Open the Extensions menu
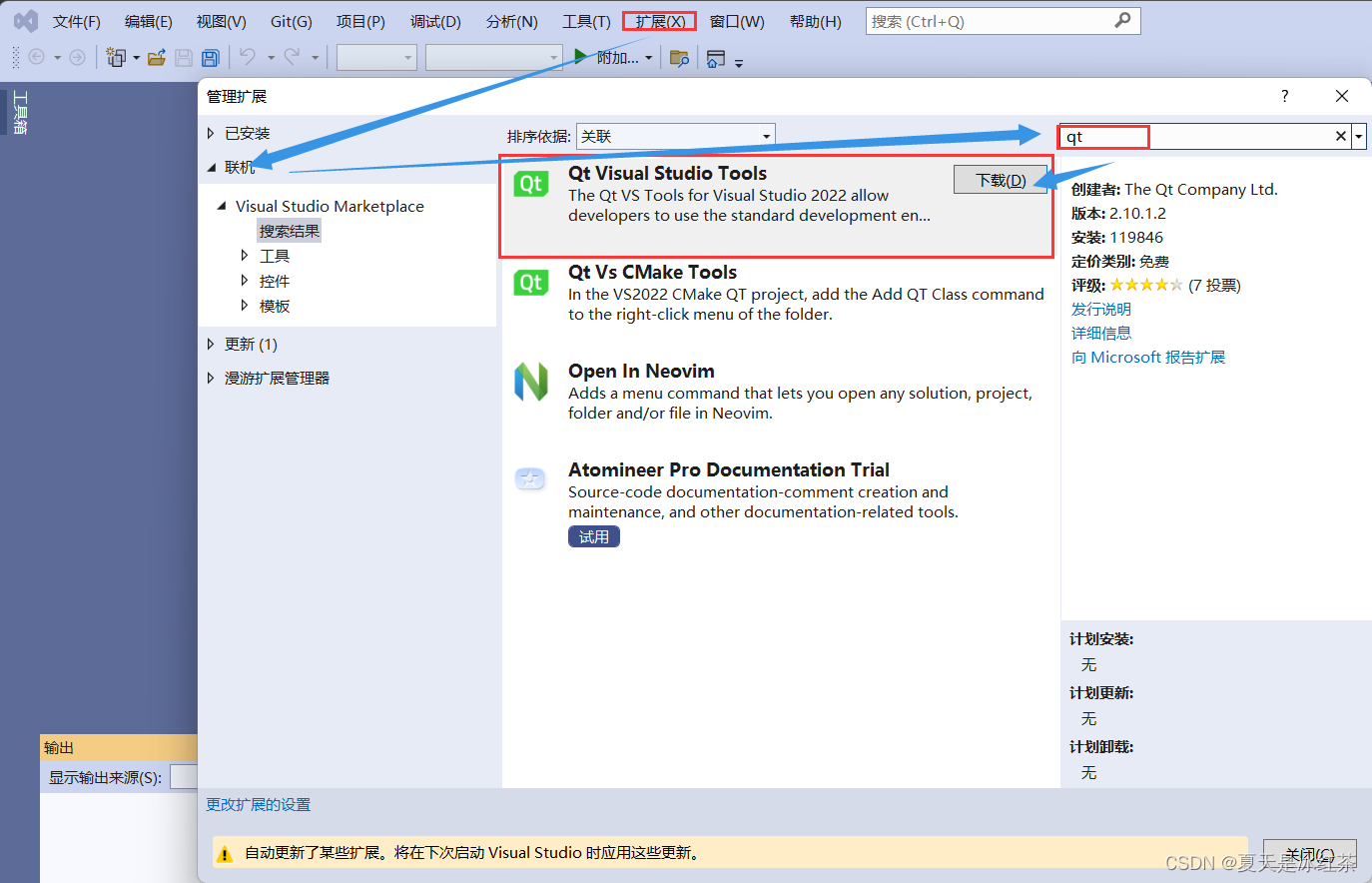This screenshot has height=883, width=1372. (660, 21)
